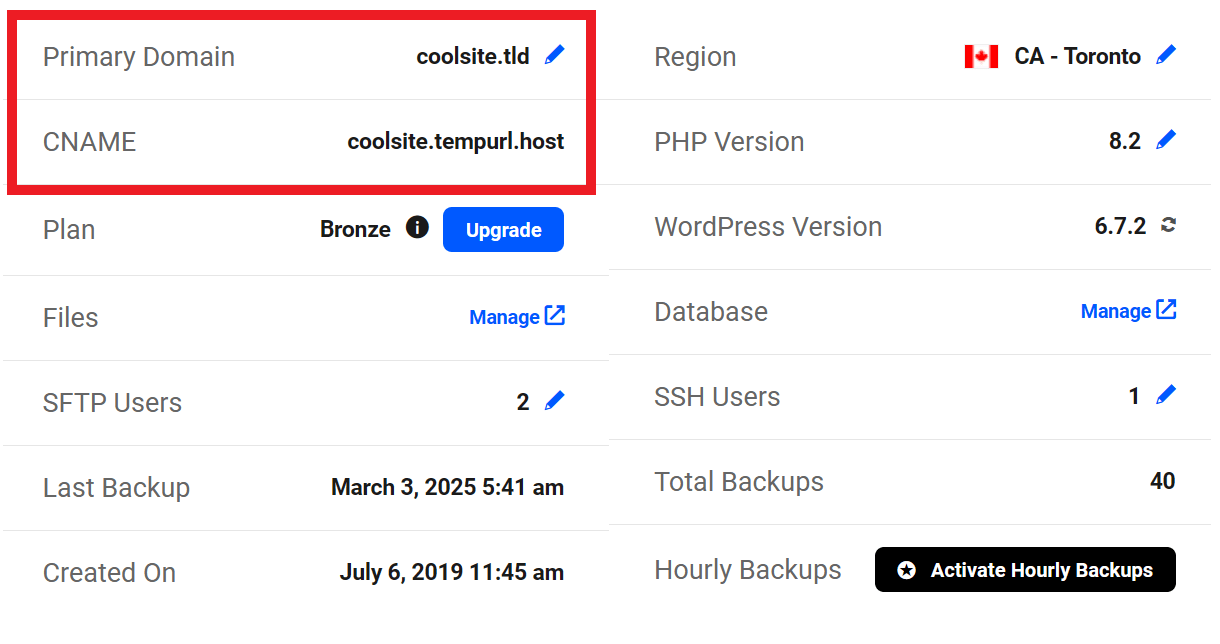Edit the Primary Domain with pencil icon
This screenshot has height=644, width=1220.
[554, 55]
